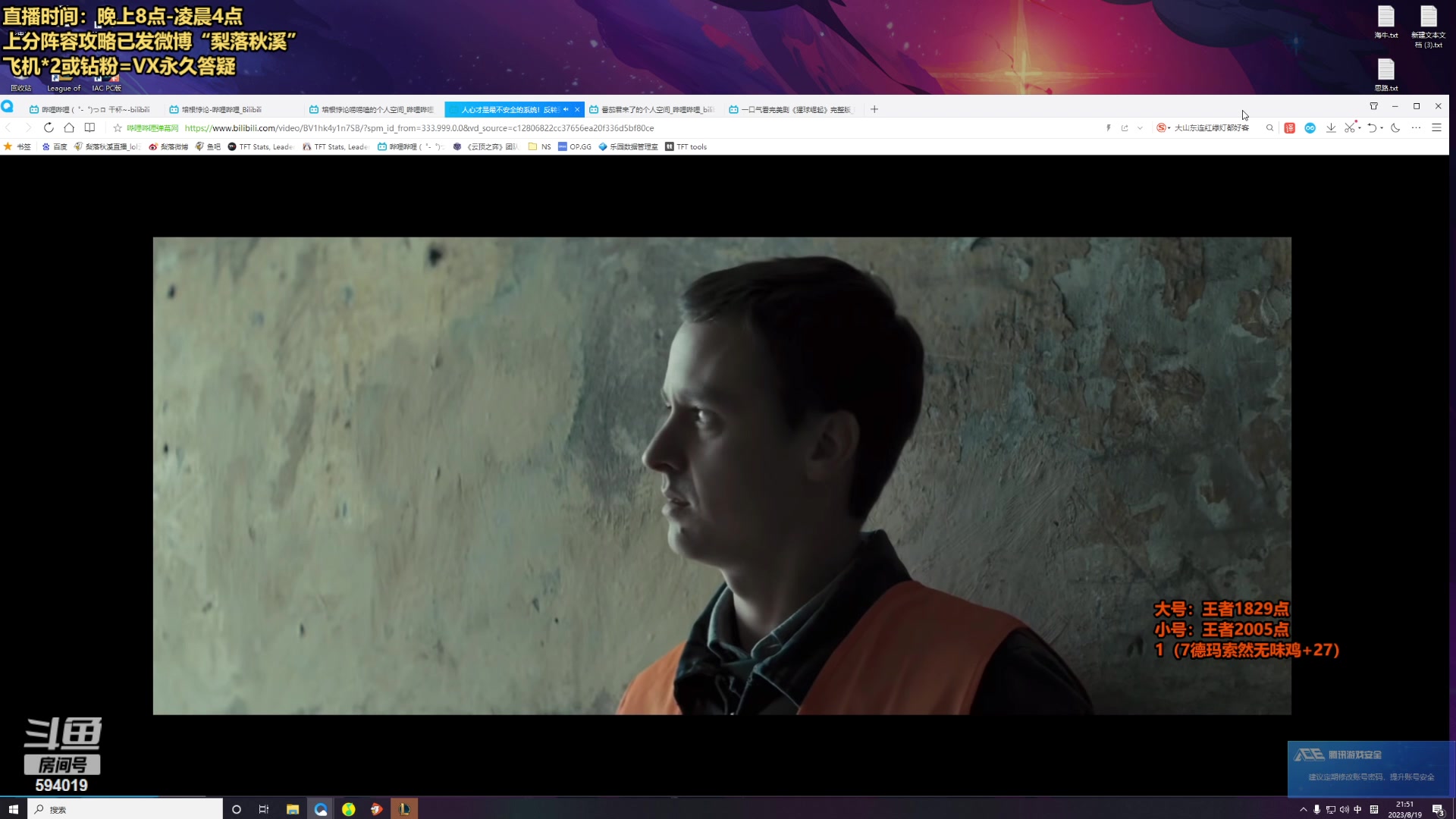
Task: Open the volume speaker tray icon
Action: point(1344,809)
